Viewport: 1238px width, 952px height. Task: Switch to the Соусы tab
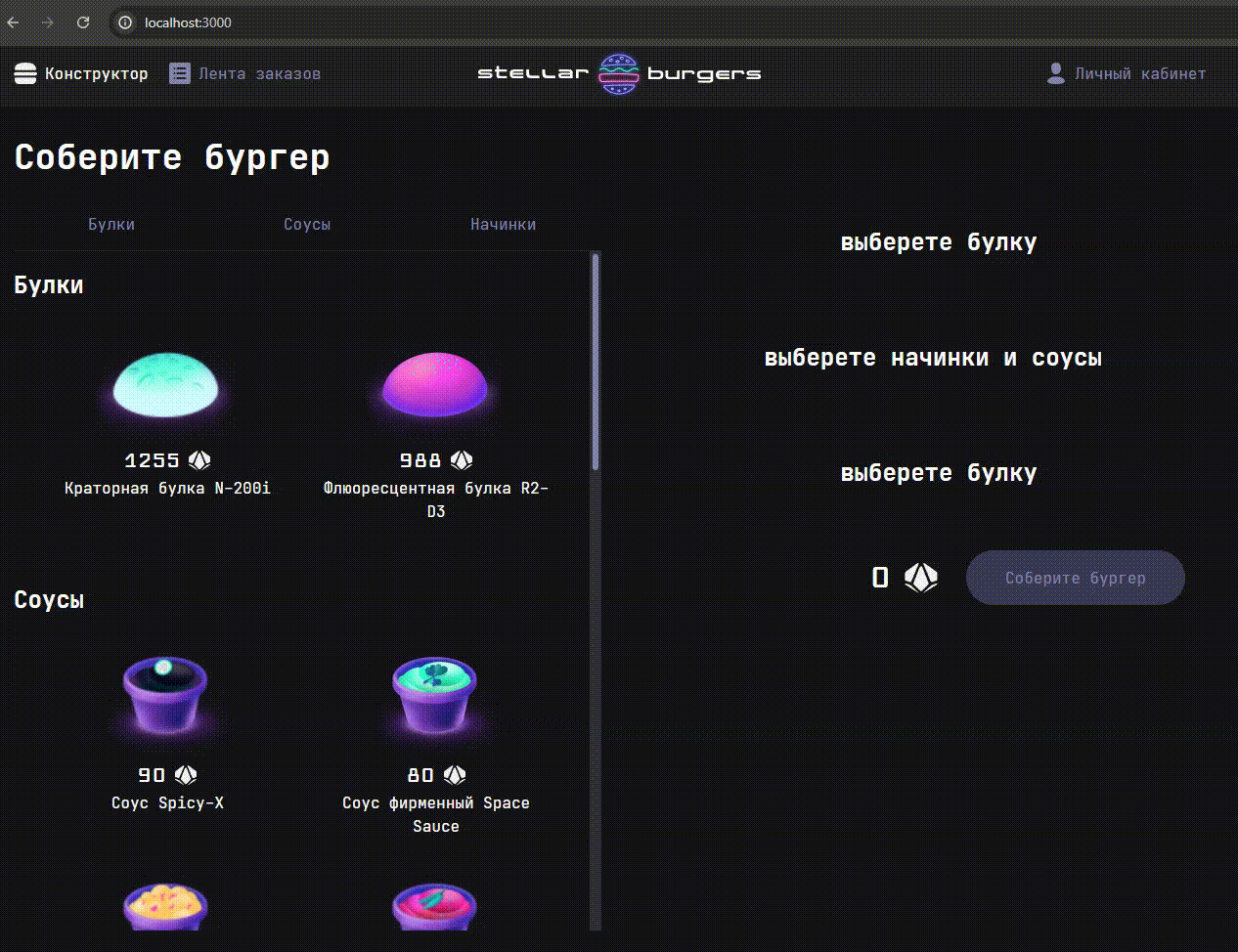tap(307, 224)
